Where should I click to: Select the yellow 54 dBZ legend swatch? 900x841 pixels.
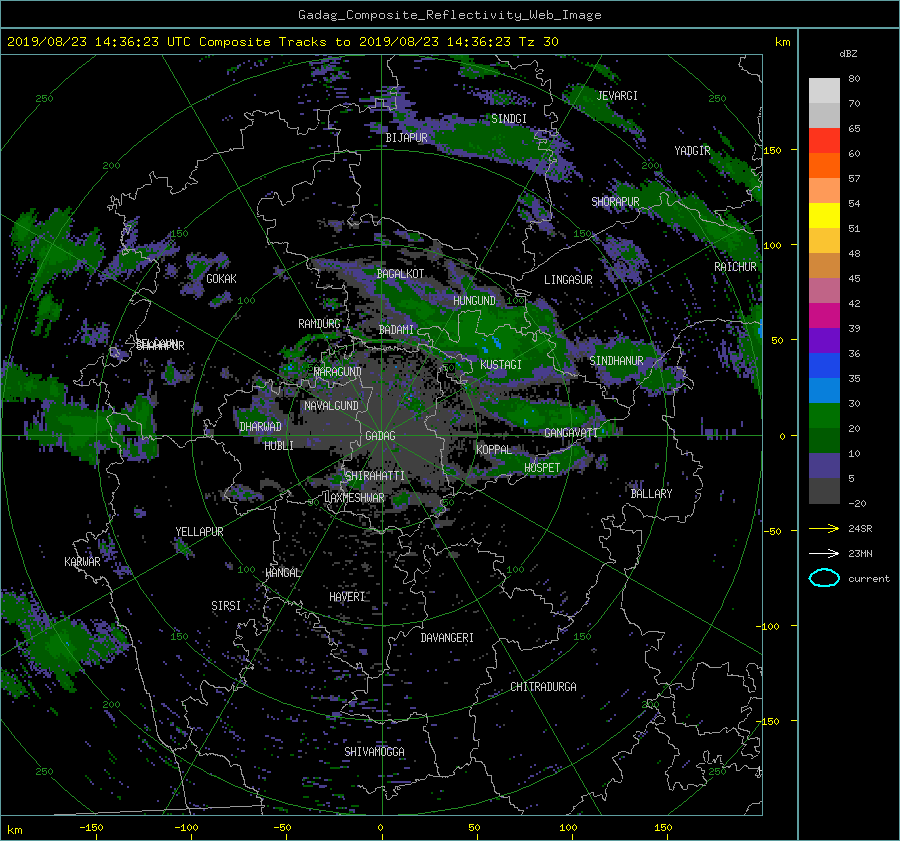(824, 215)
